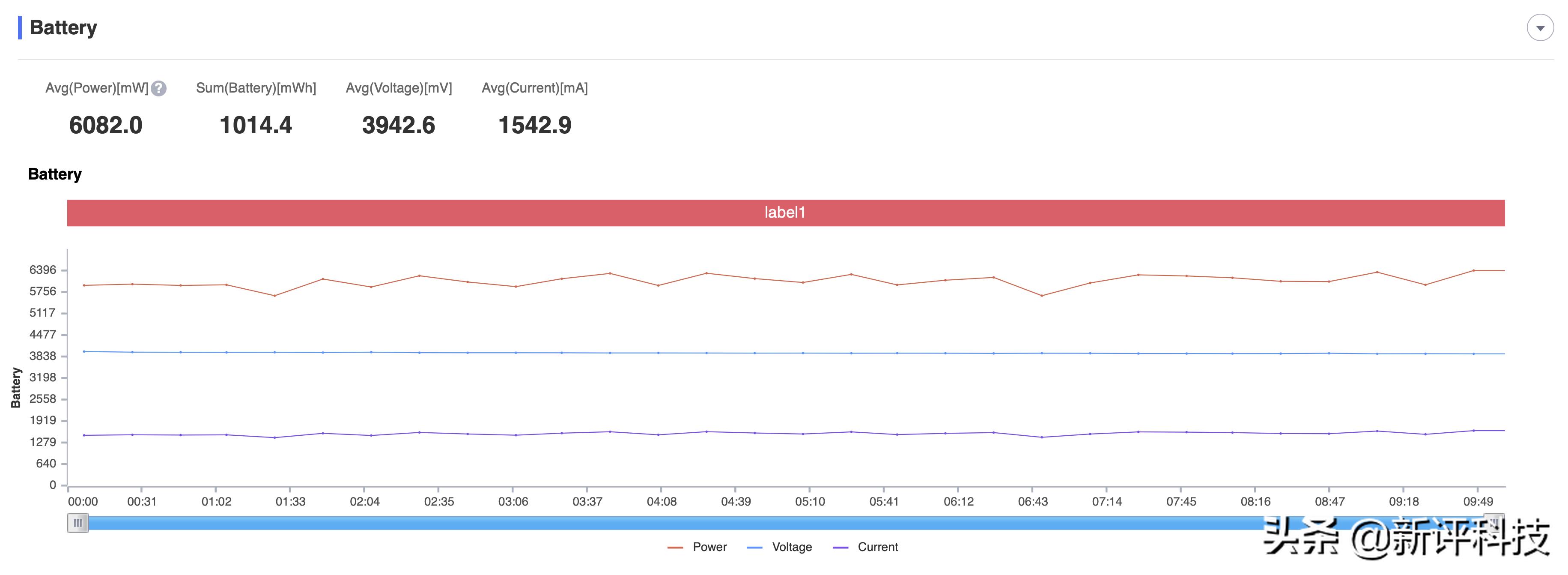Select the 3942.6 average voltage value

(399, 126)
